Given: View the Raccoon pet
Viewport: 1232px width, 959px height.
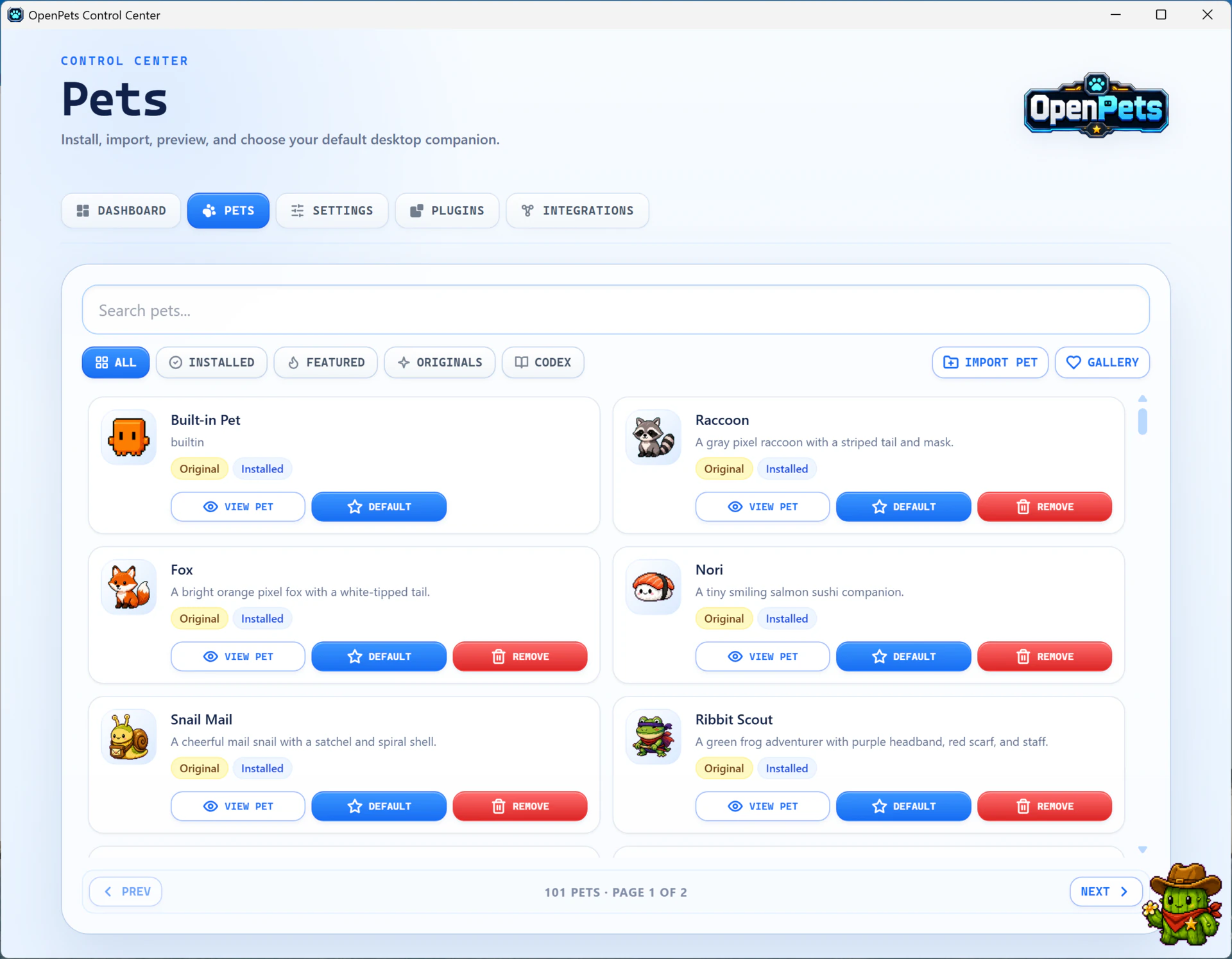Looking at the screenshot, I should [762, 506].
